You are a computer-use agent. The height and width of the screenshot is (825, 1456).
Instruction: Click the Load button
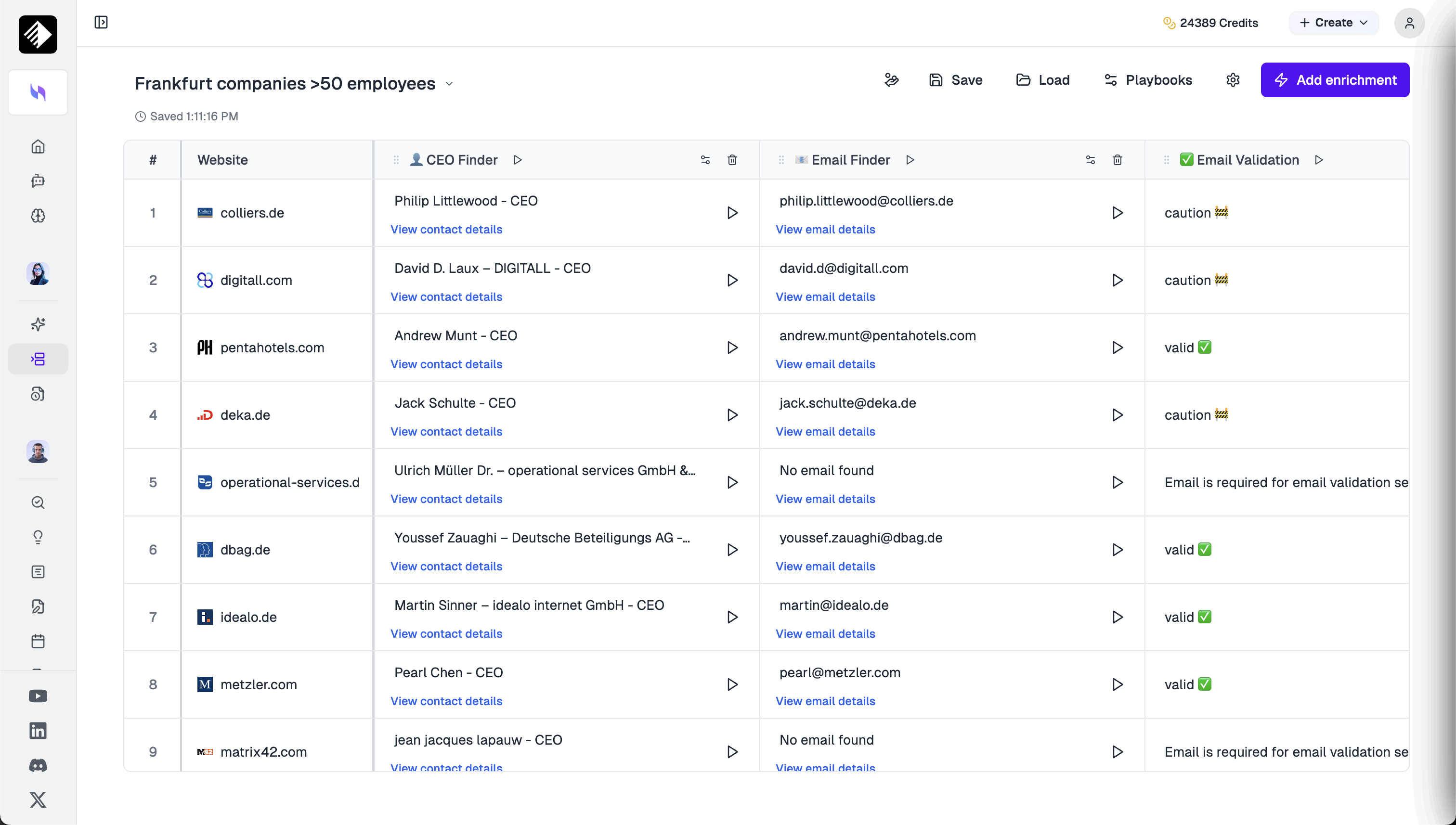click(x=1043, y=80)
